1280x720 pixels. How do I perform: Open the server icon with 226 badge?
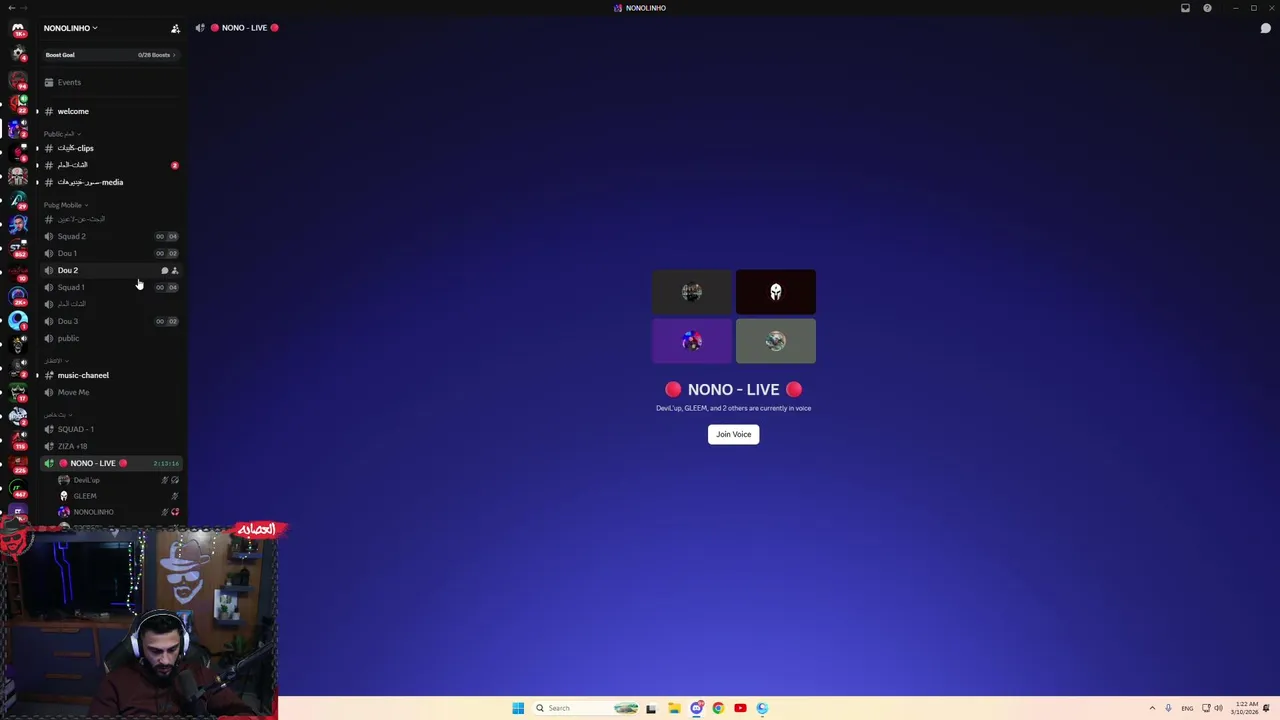point(18,464)
